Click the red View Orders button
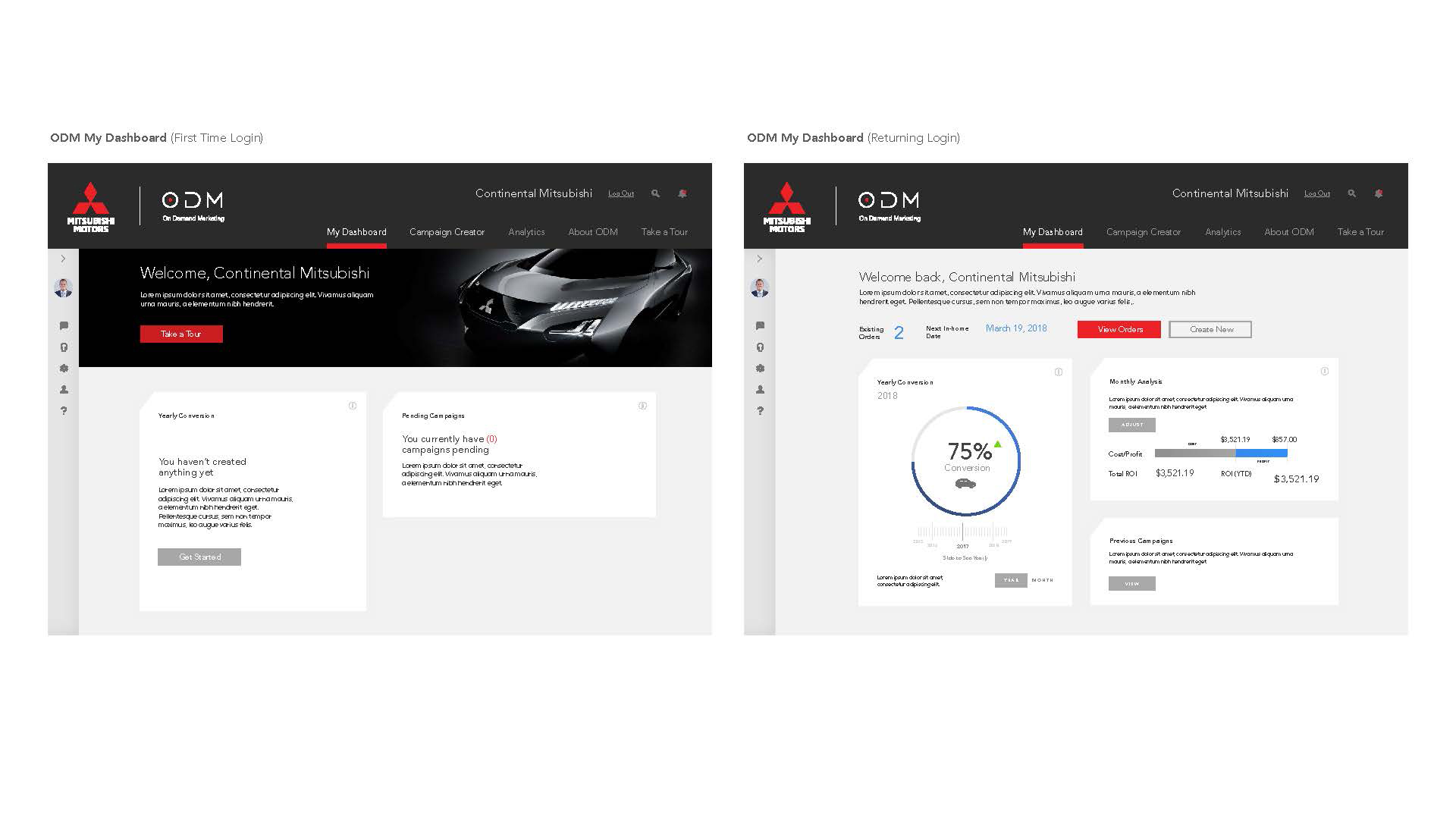The width and height of the screenshot is (1456, 819). 1119,329
